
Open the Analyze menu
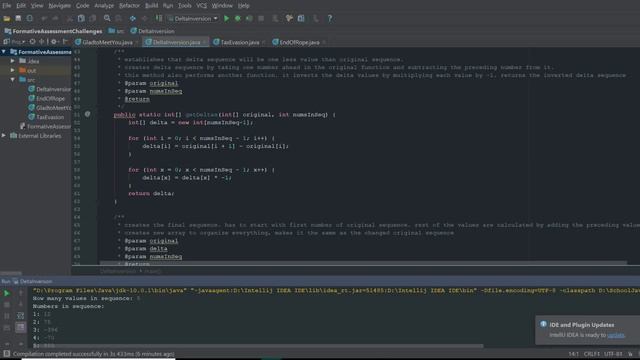coord(104,6)
